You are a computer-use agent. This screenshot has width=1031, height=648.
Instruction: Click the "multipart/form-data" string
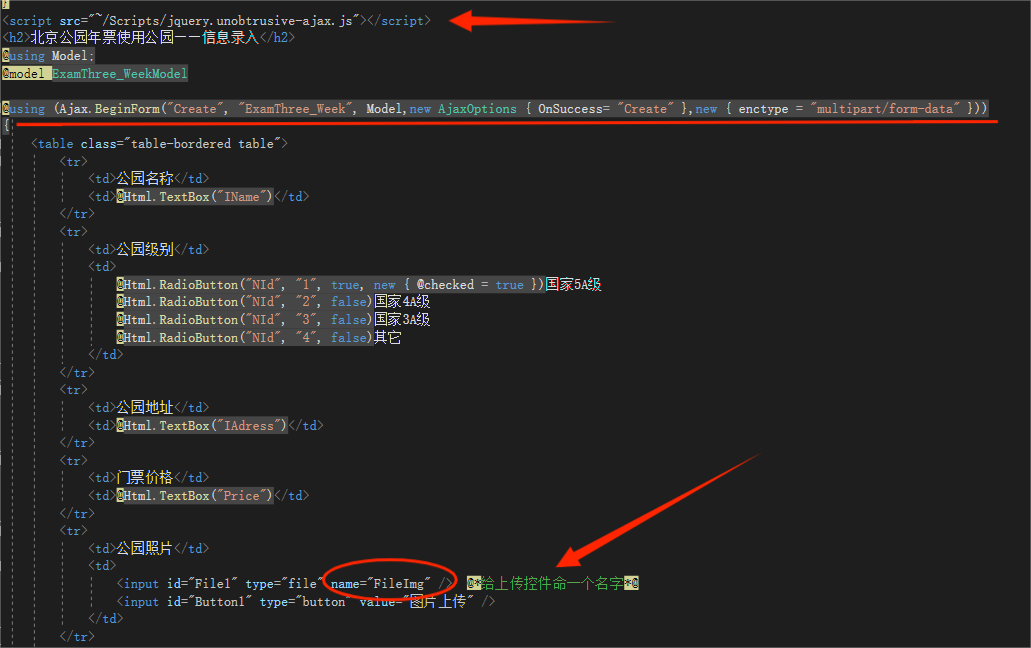885,108
